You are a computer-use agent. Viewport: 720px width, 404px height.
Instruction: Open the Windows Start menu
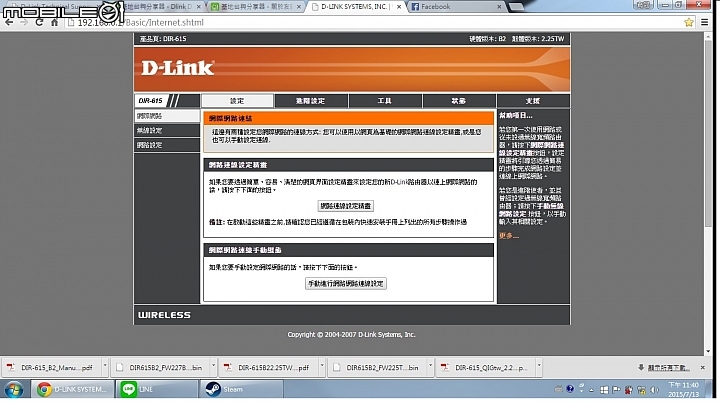(14, 389)
